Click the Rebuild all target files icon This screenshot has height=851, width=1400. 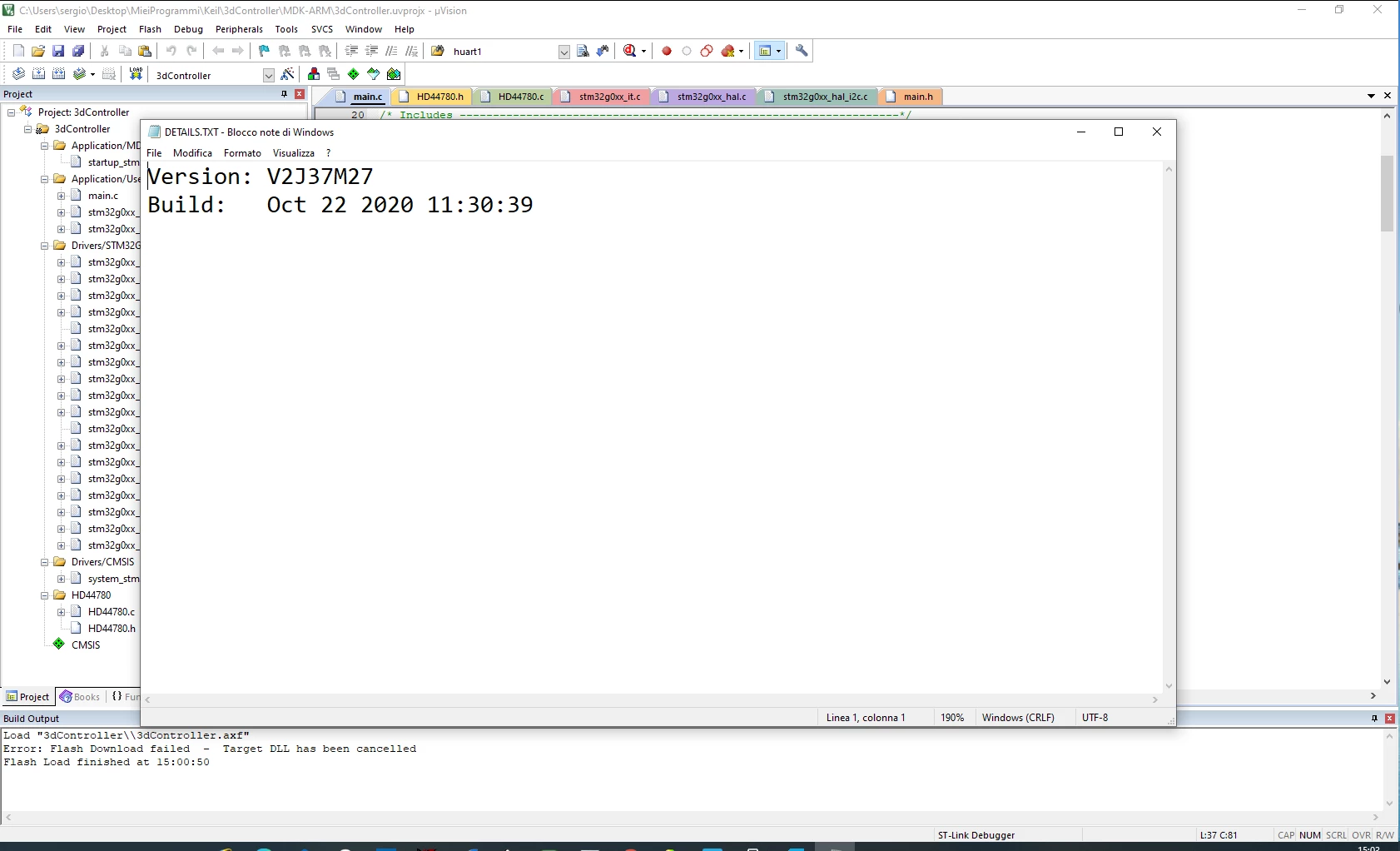58,74
